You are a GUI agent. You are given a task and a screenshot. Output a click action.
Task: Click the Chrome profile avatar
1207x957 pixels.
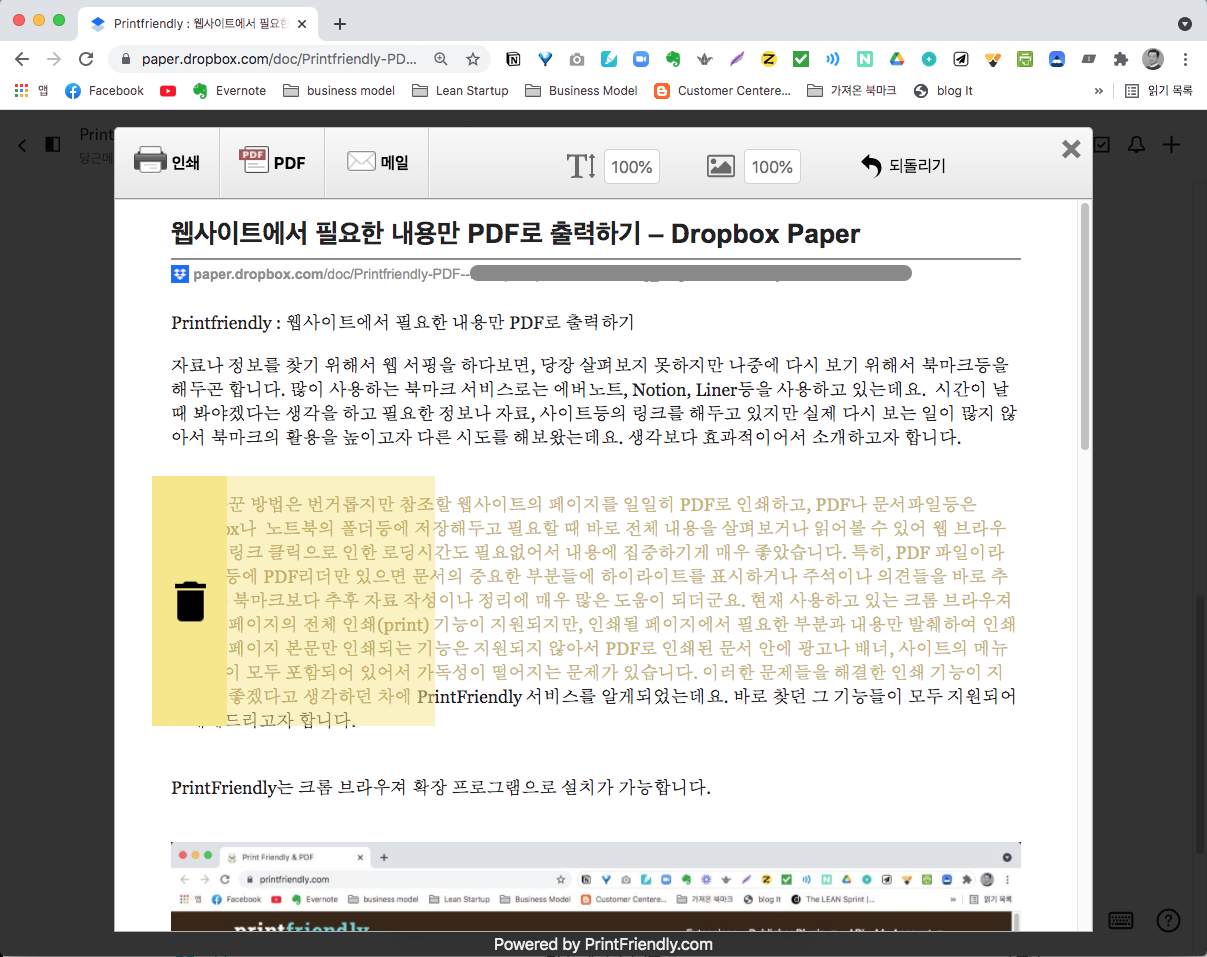pyautogui.click(x=1153, y=59)
